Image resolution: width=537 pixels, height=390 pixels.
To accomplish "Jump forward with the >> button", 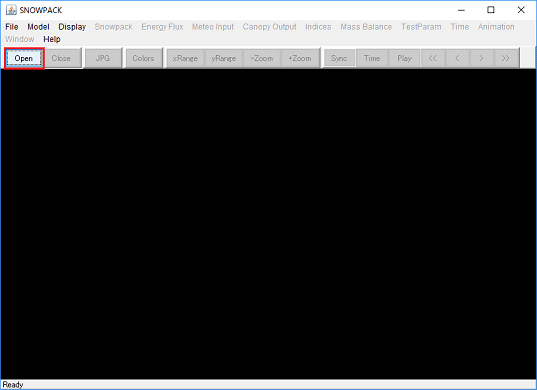I will pos(506,58).
